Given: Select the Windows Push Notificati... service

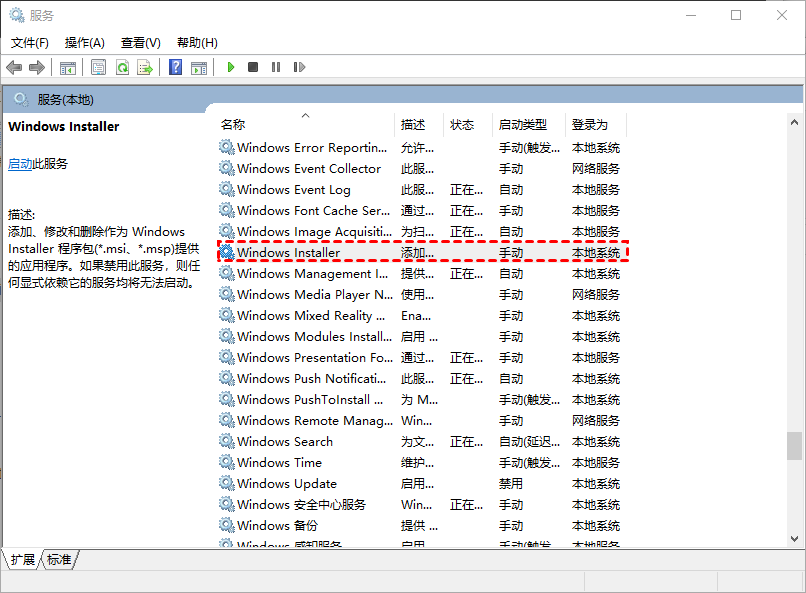Looking at the screenshot, I should coord(422,379).
